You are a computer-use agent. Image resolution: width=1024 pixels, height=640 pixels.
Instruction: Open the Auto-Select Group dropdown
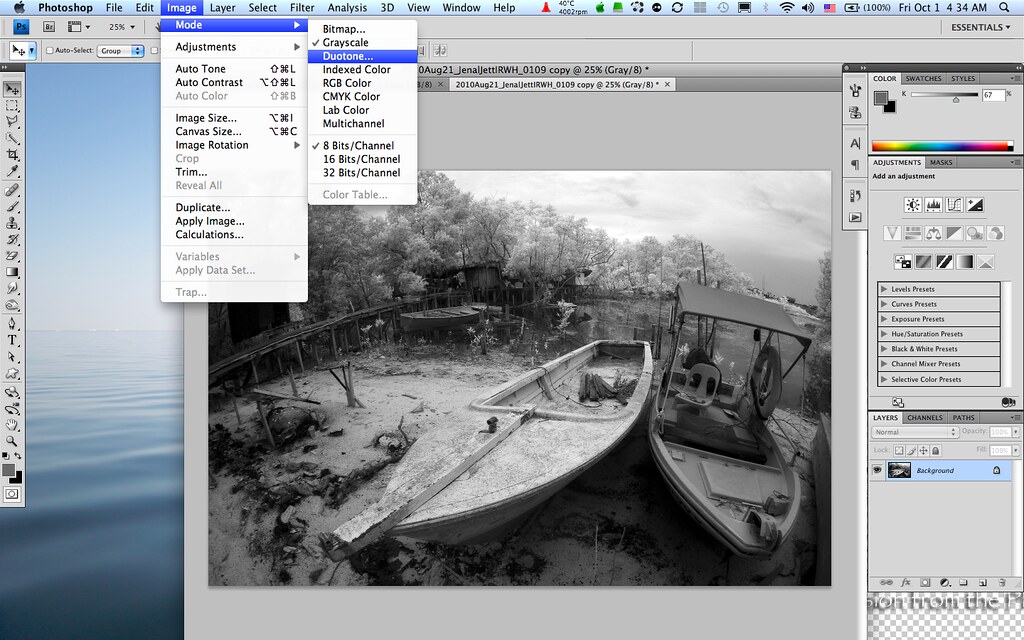[x=120, y=50]
